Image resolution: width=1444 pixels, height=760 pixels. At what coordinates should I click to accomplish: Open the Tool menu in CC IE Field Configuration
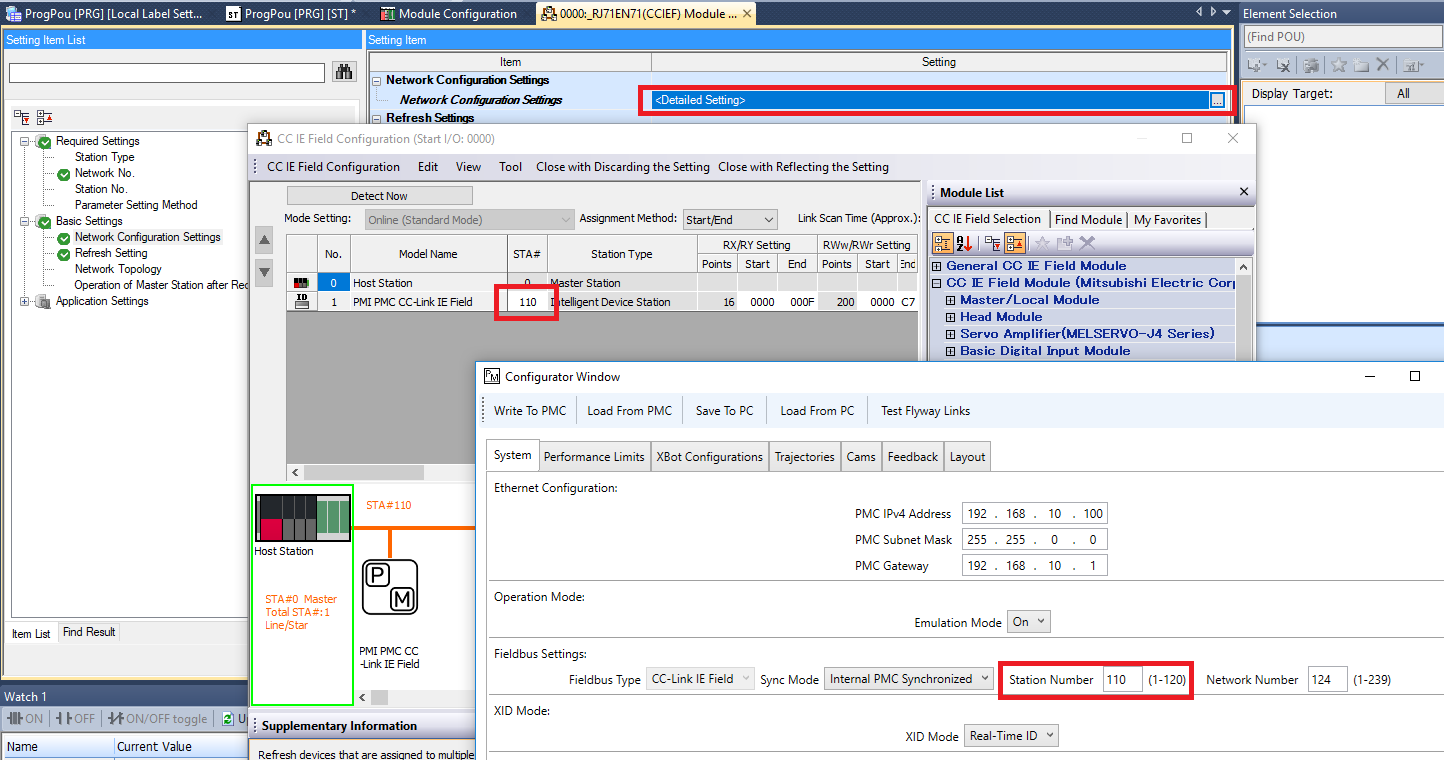[510, 167]
